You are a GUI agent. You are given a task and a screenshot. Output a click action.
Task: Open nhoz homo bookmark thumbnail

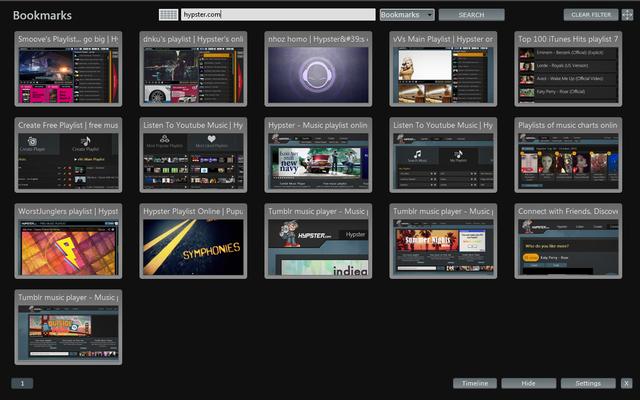(318, 69)
